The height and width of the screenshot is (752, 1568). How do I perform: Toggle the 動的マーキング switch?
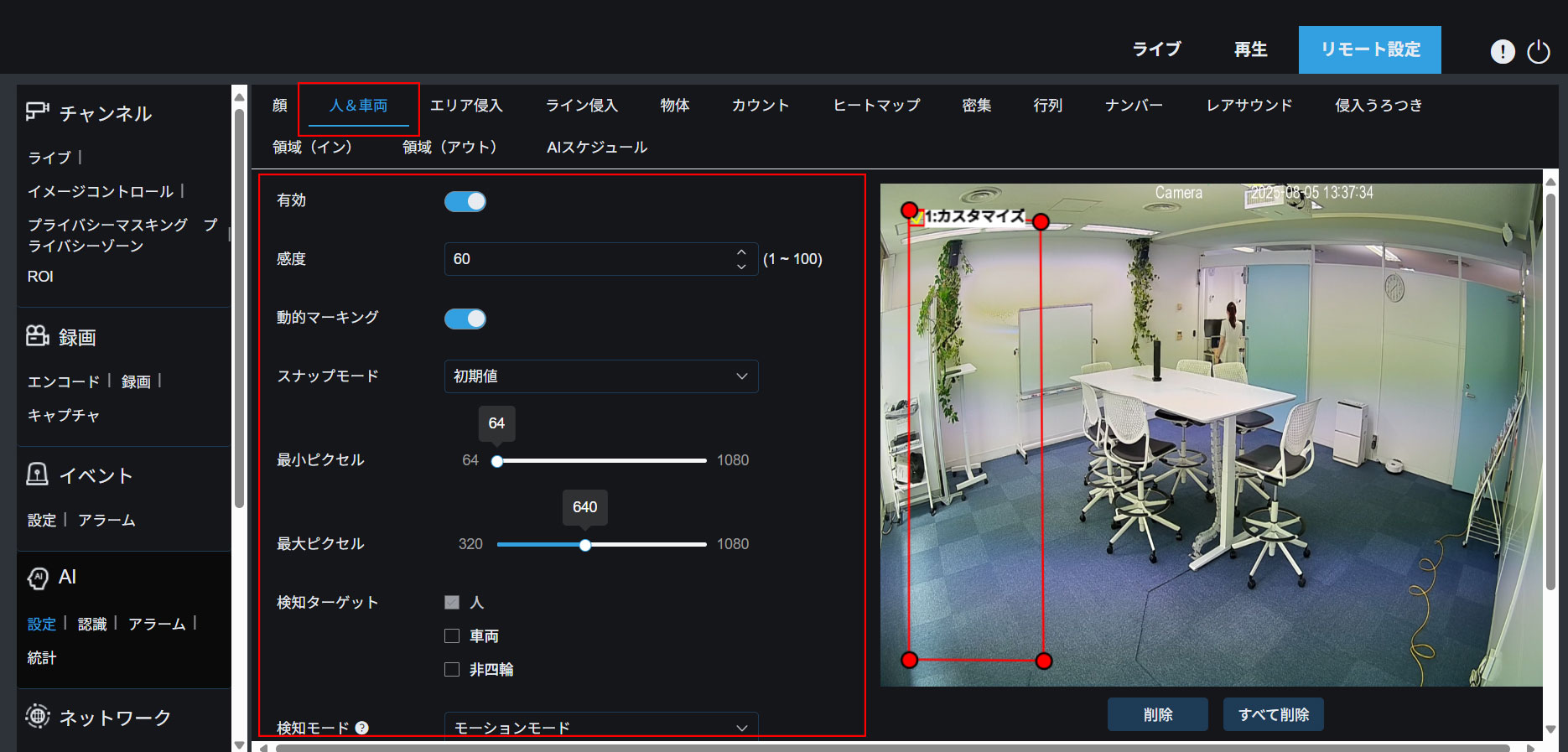click(465, 319)
